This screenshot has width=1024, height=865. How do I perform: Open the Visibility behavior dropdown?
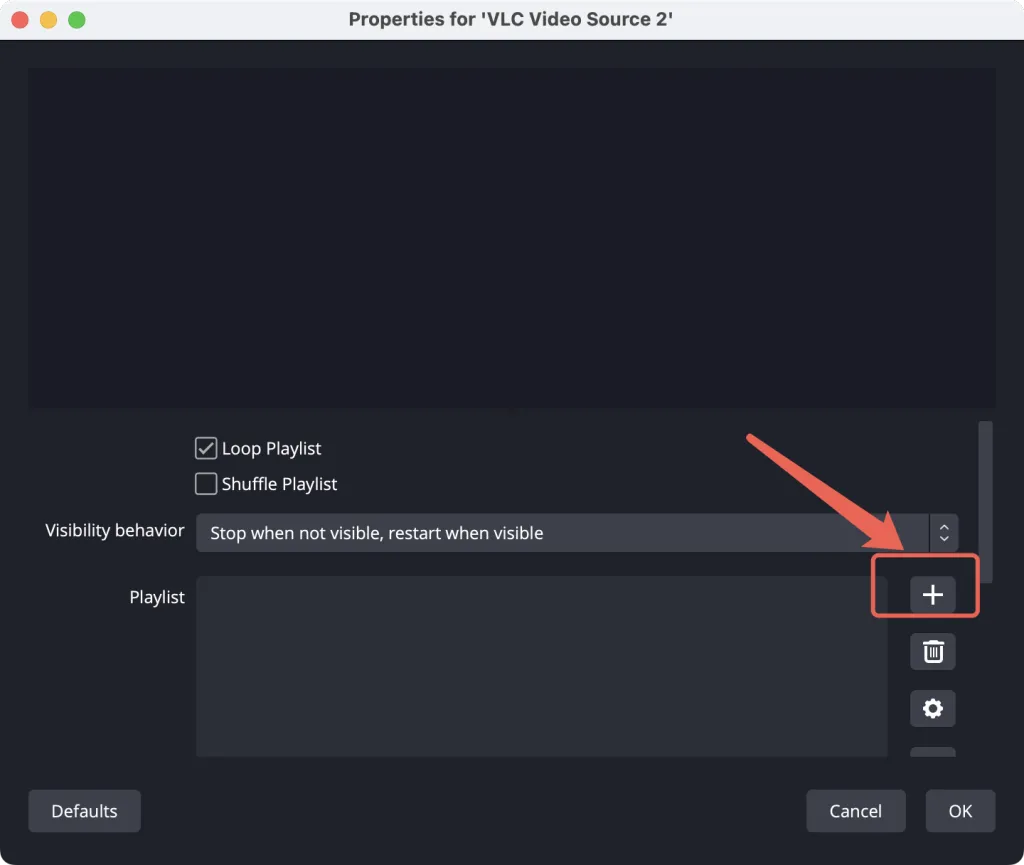tap(577, 533)
